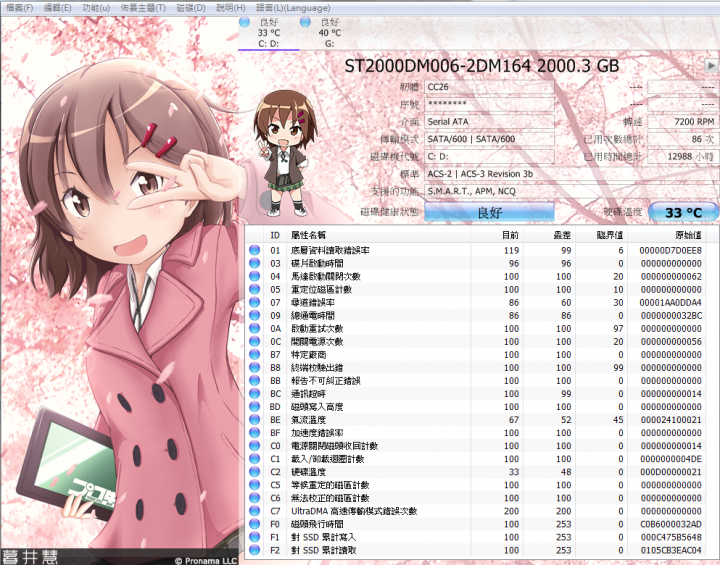Click the status icon for attribute 0A
The image size is (720, 565).
pyautogui.click(x=254, y=328)
